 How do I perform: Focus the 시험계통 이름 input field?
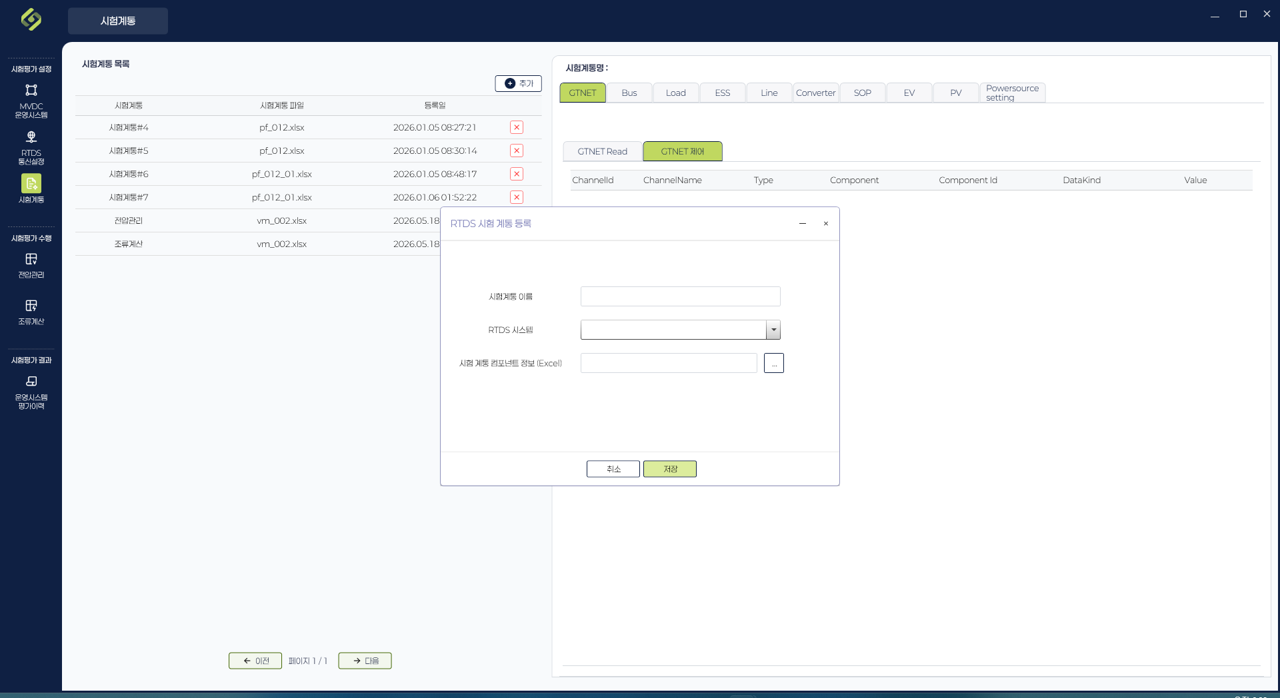[x=680, y=296]
